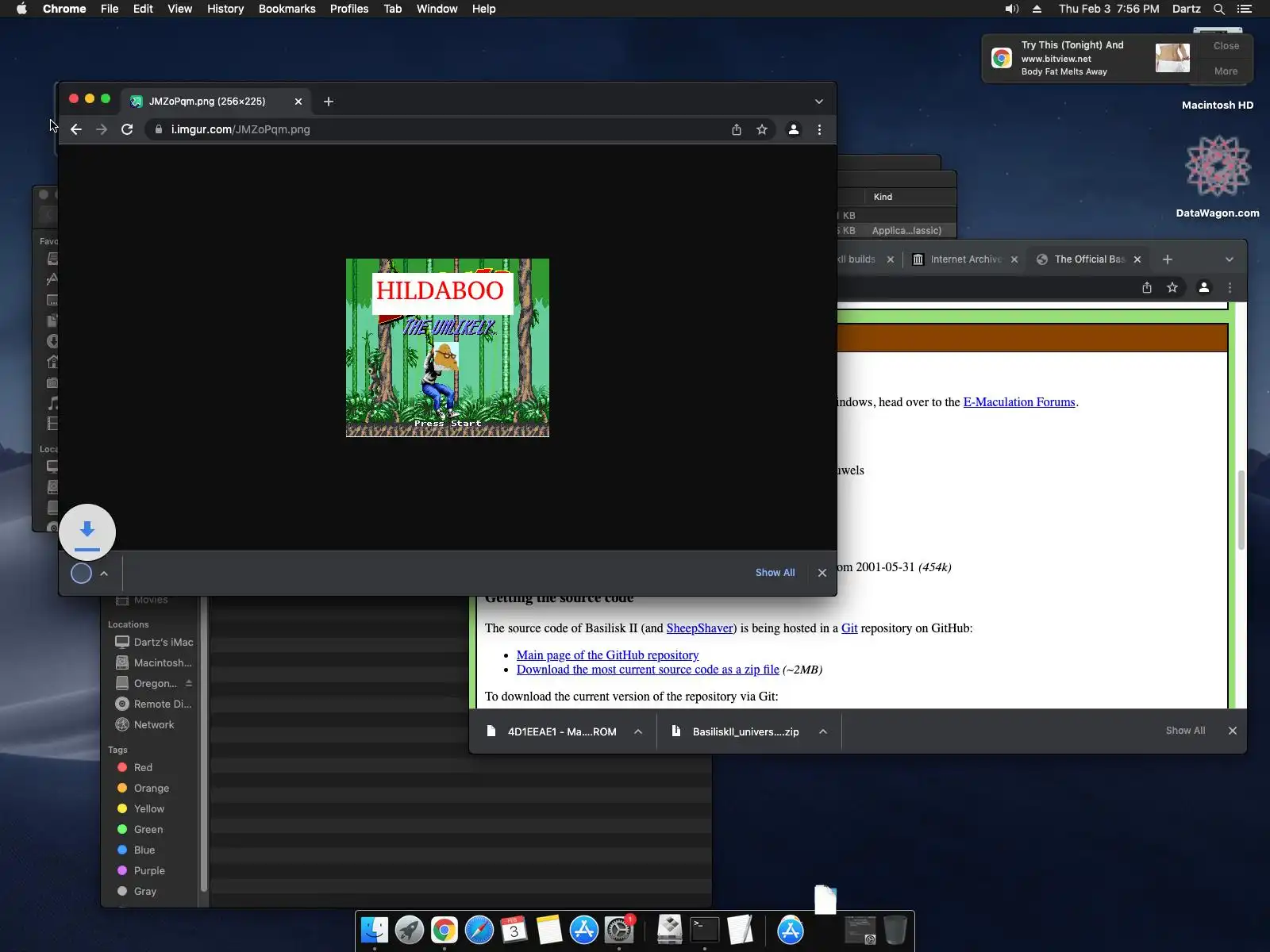
Task: Open the History menu
Action: pos(225,9)
